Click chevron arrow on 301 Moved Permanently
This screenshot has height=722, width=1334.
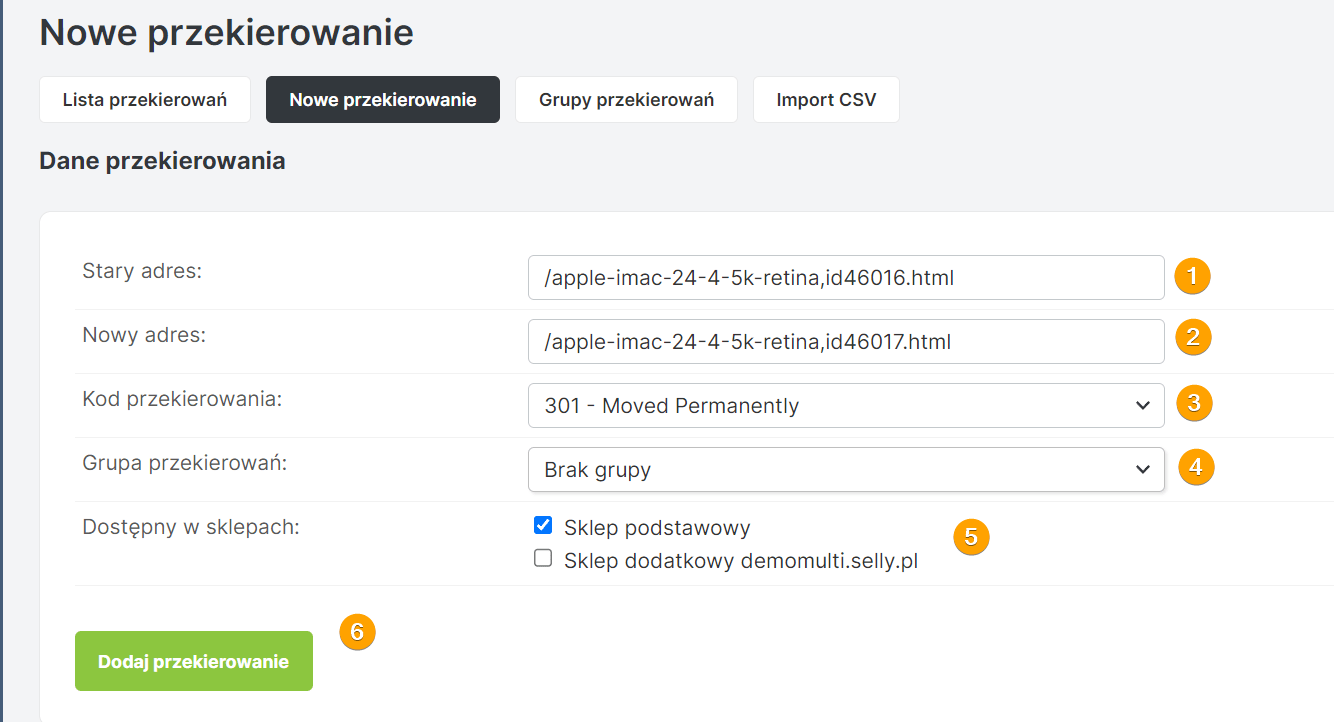1143,406
